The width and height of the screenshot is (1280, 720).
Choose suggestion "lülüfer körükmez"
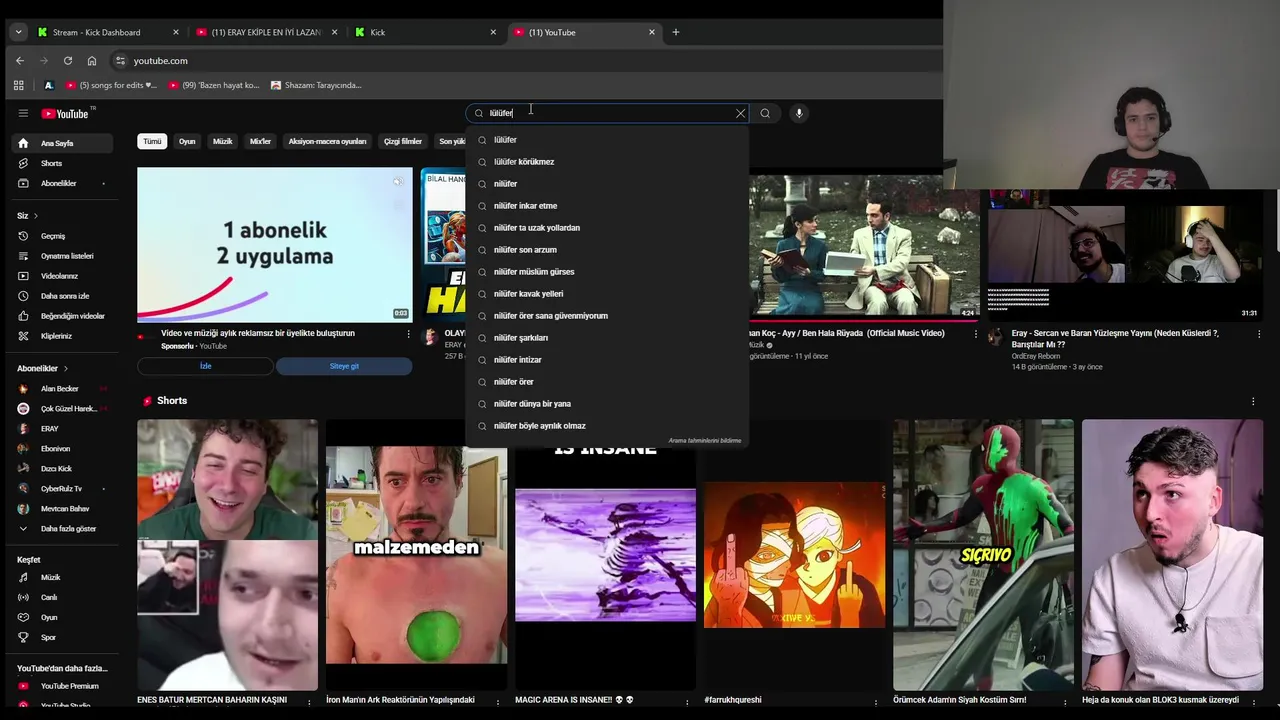pyautogui.click(x=607, y=162)
